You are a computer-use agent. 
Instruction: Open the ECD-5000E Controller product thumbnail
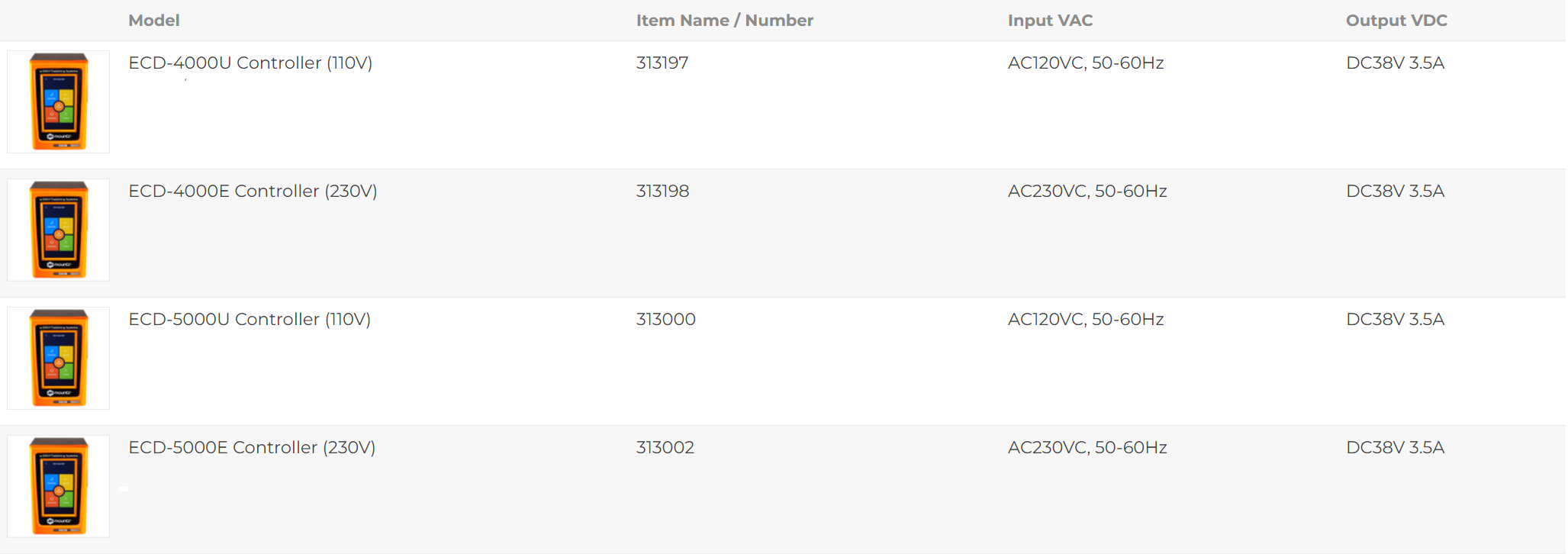tap(59, 486)
